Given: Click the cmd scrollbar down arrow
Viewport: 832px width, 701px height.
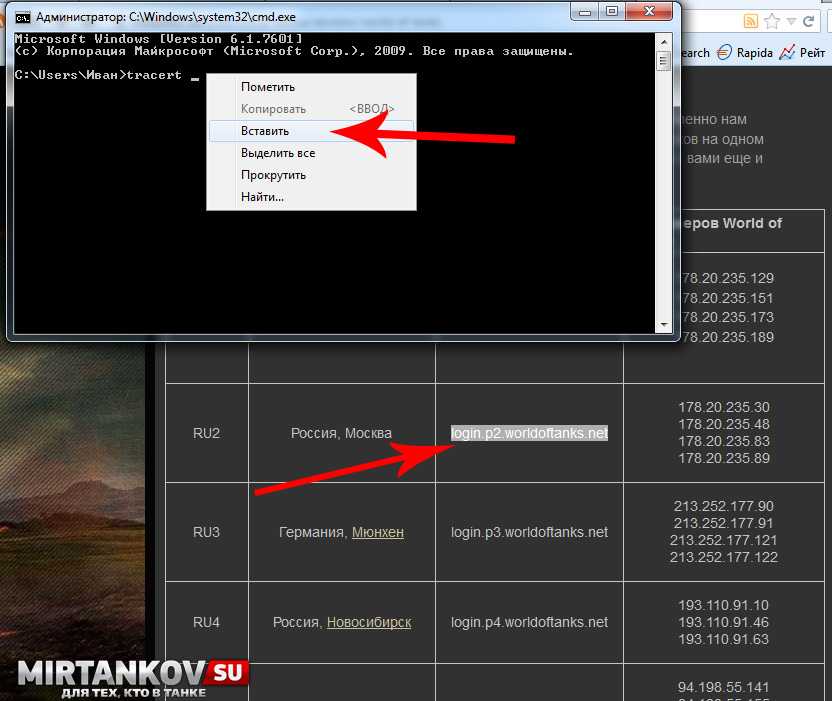Looking at the screenshot, I should pos(662,325).
